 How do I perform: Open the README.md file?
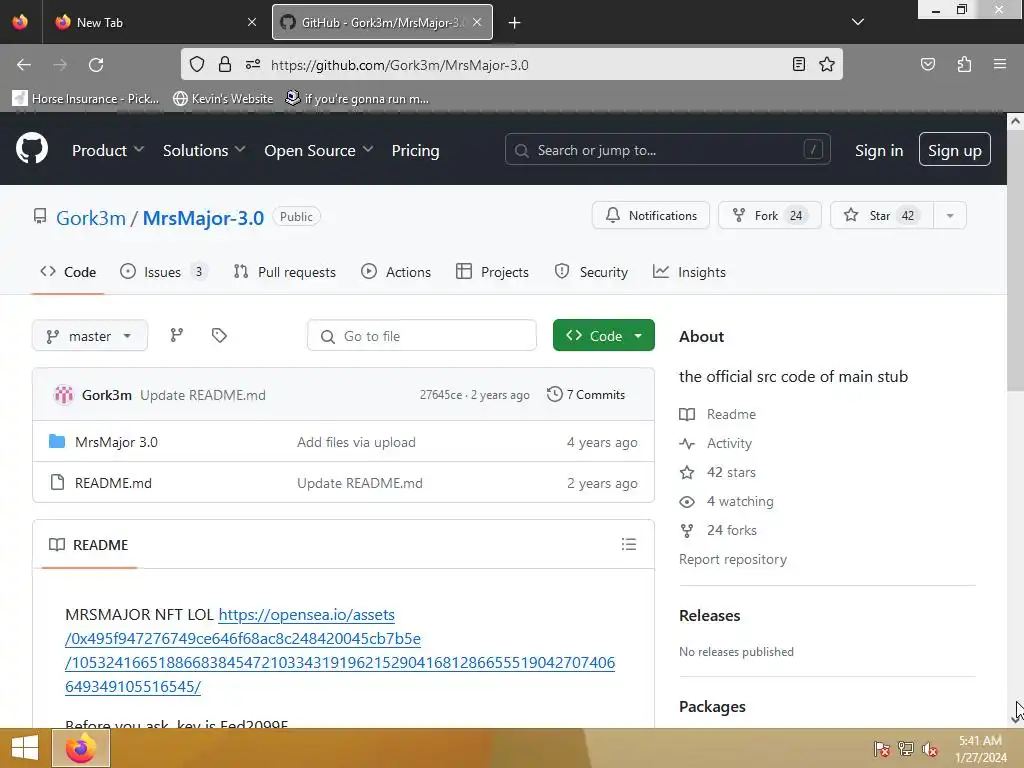[x=113, y=483]
